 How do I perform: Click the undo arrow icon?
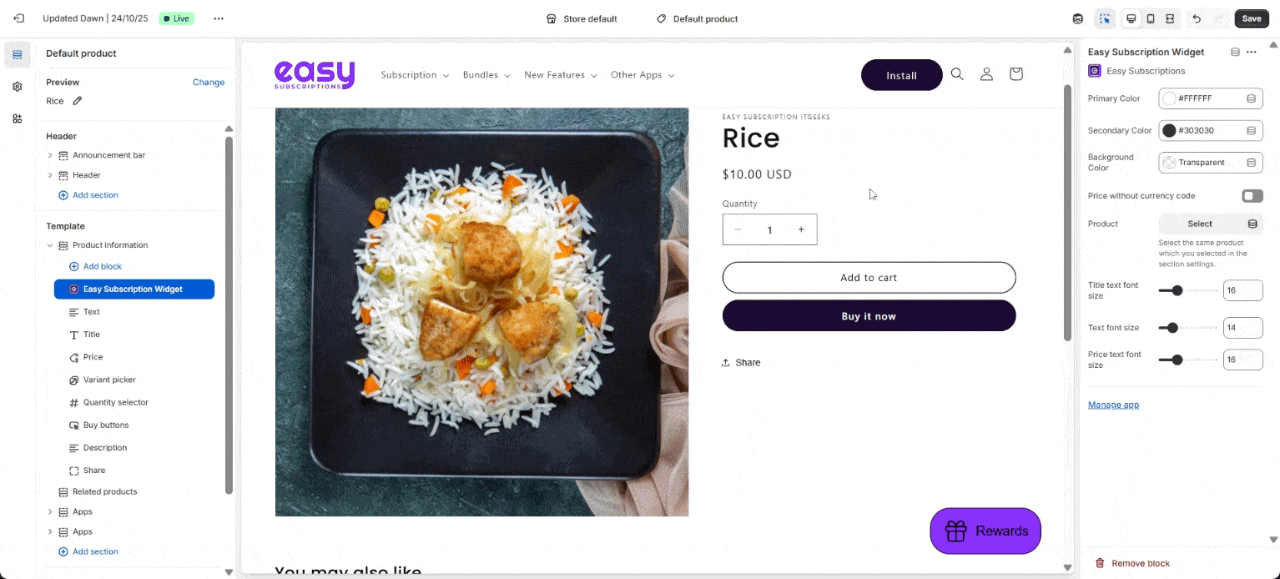1197,19
